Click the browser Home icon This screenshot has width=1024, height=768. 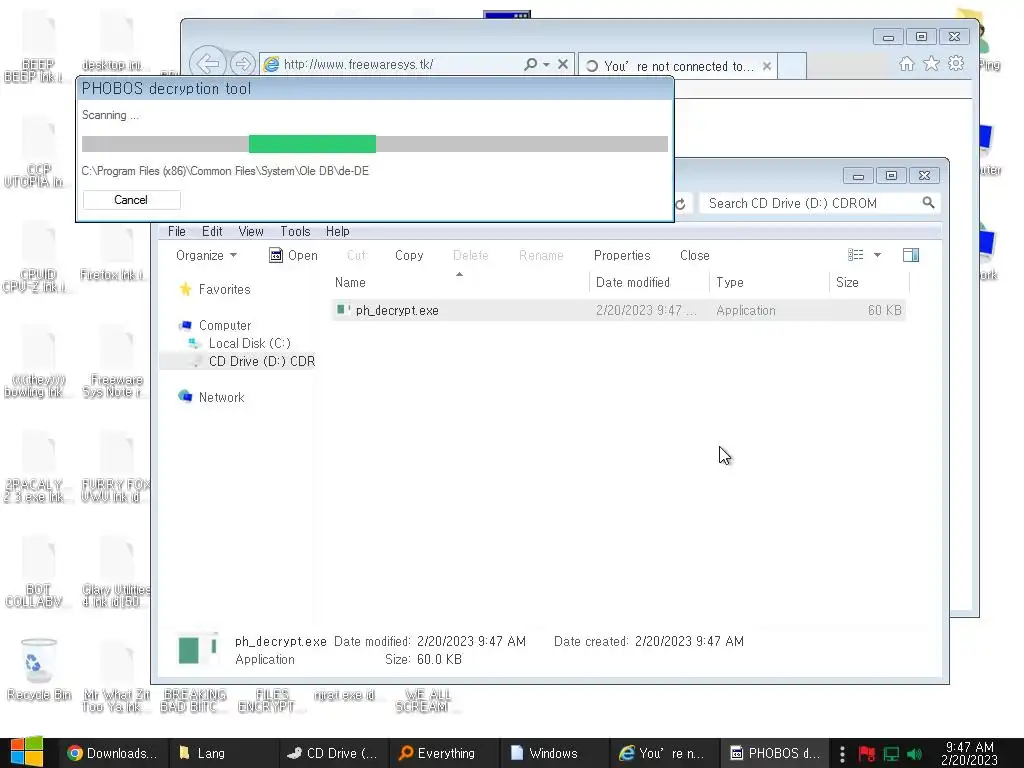tap(906, 63)
